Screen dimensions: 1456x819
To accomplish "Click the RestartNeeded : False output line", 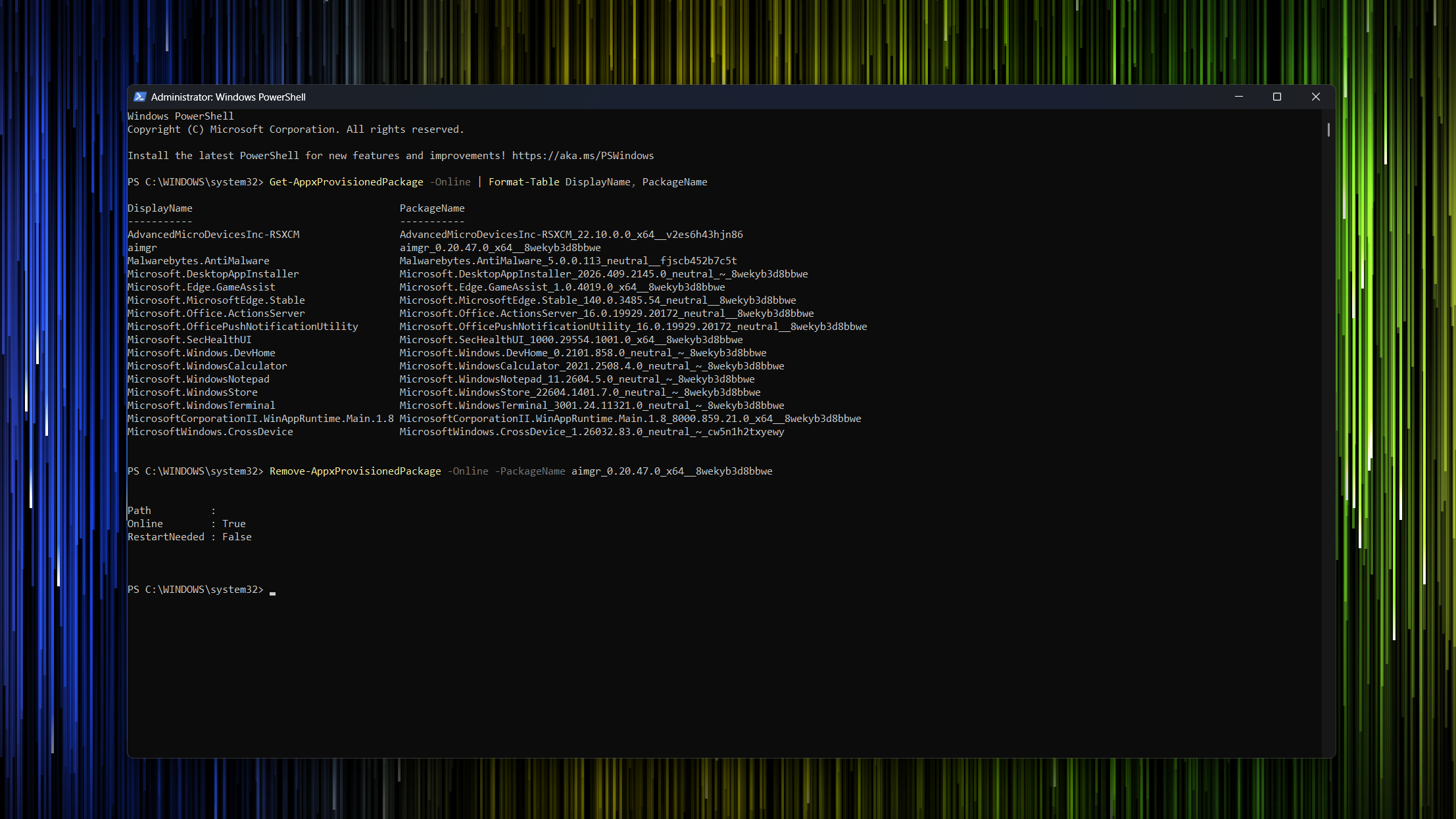I will (x=189, y=537).
